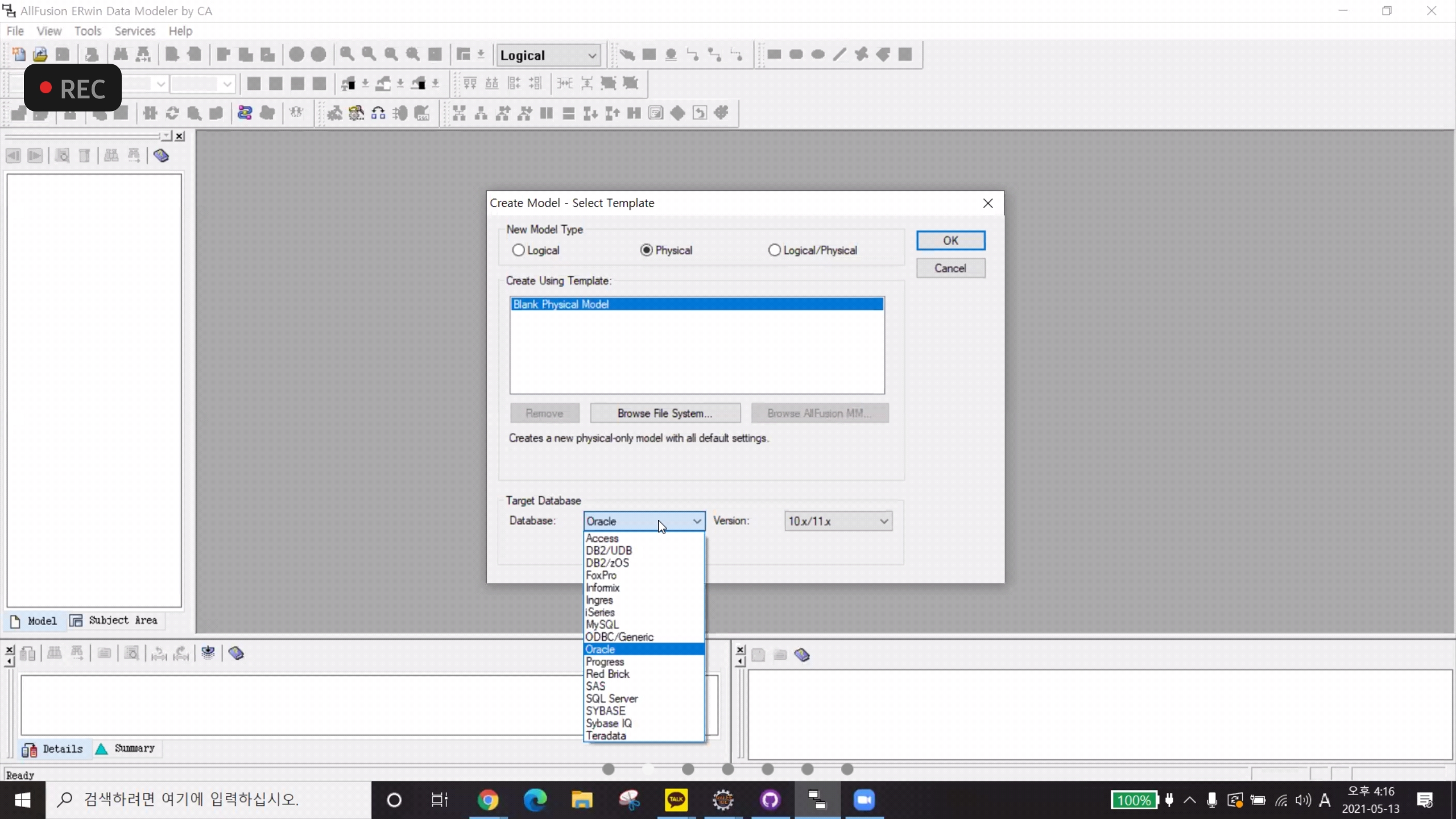Image resolution: width=1456 pixels, height=819 pixels.
Task: Choose Access from the database list
Action: pos(644,538)
